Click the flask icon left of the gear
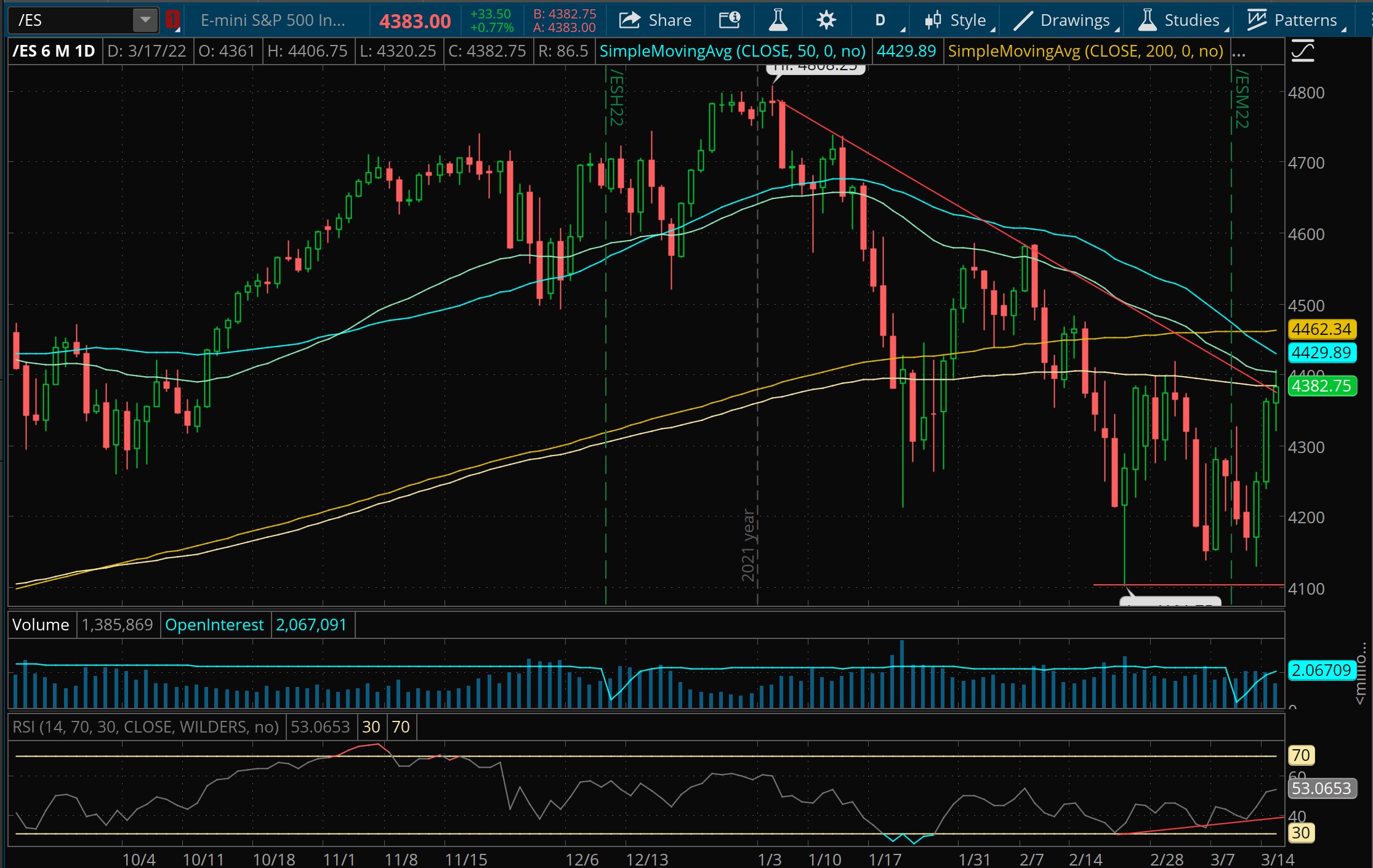This screenshot has height=868, width=1373. pos(778,20)
